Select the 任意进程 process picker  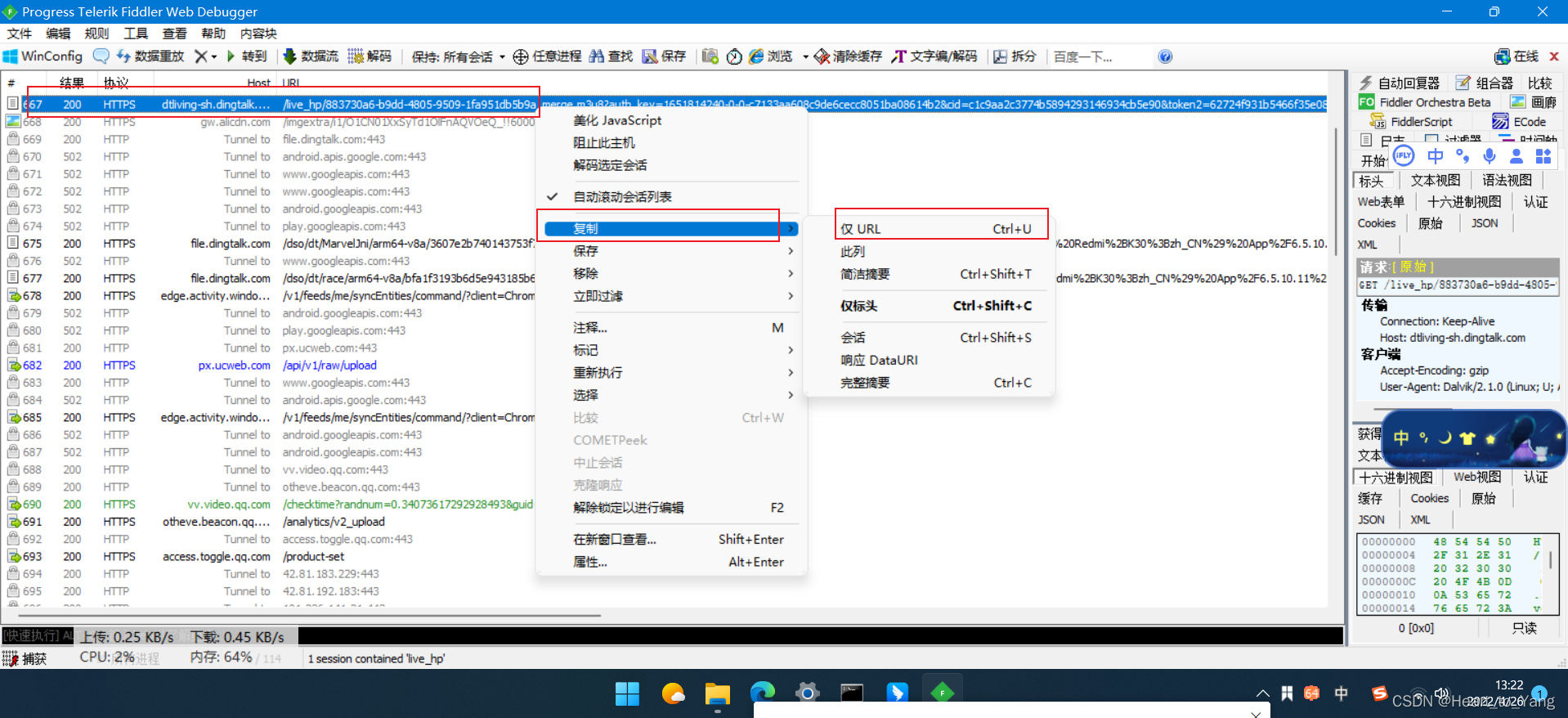pyautogui.click(x=547, y=56)
